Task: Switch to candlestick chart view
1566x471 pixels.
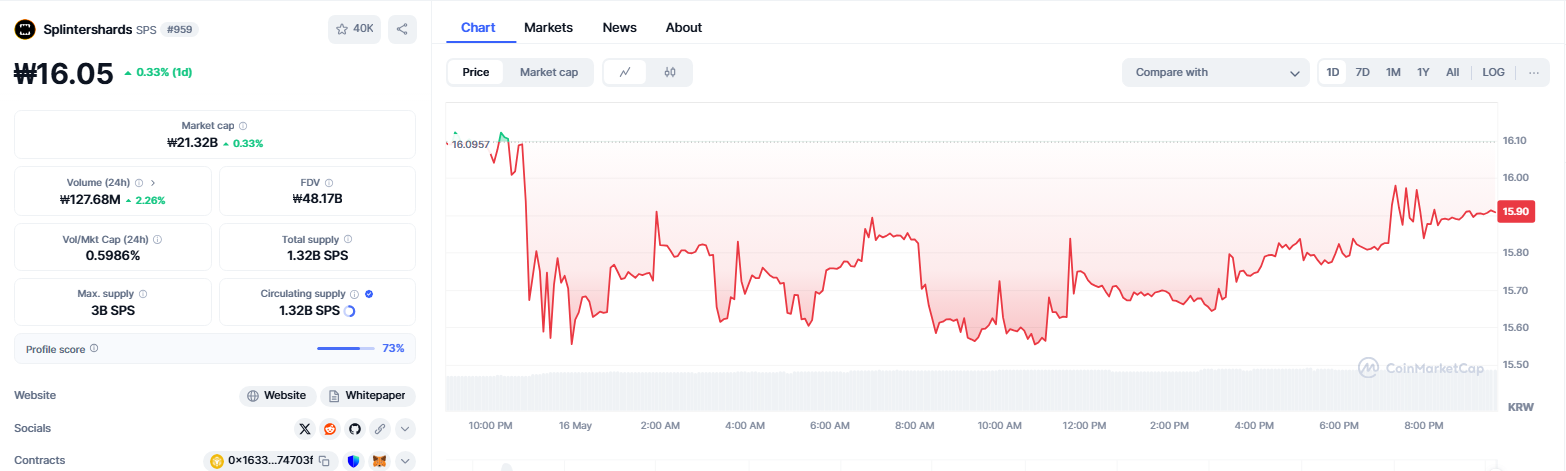Action: click(x=670, y=72)
